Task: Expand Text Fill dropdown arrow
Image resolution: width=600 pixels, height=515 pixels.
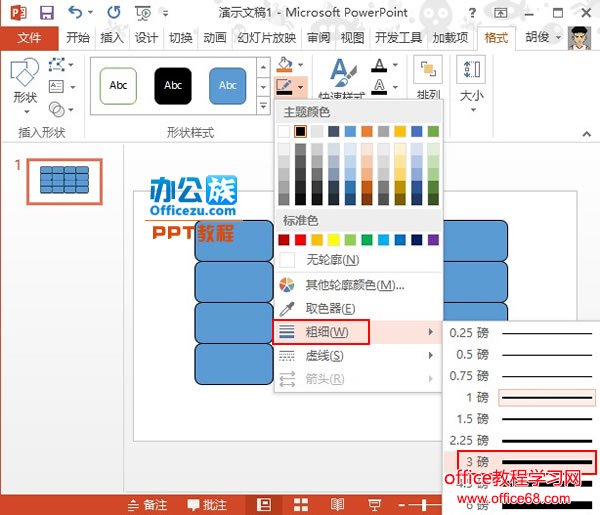Action: click(x=395, y=65)
